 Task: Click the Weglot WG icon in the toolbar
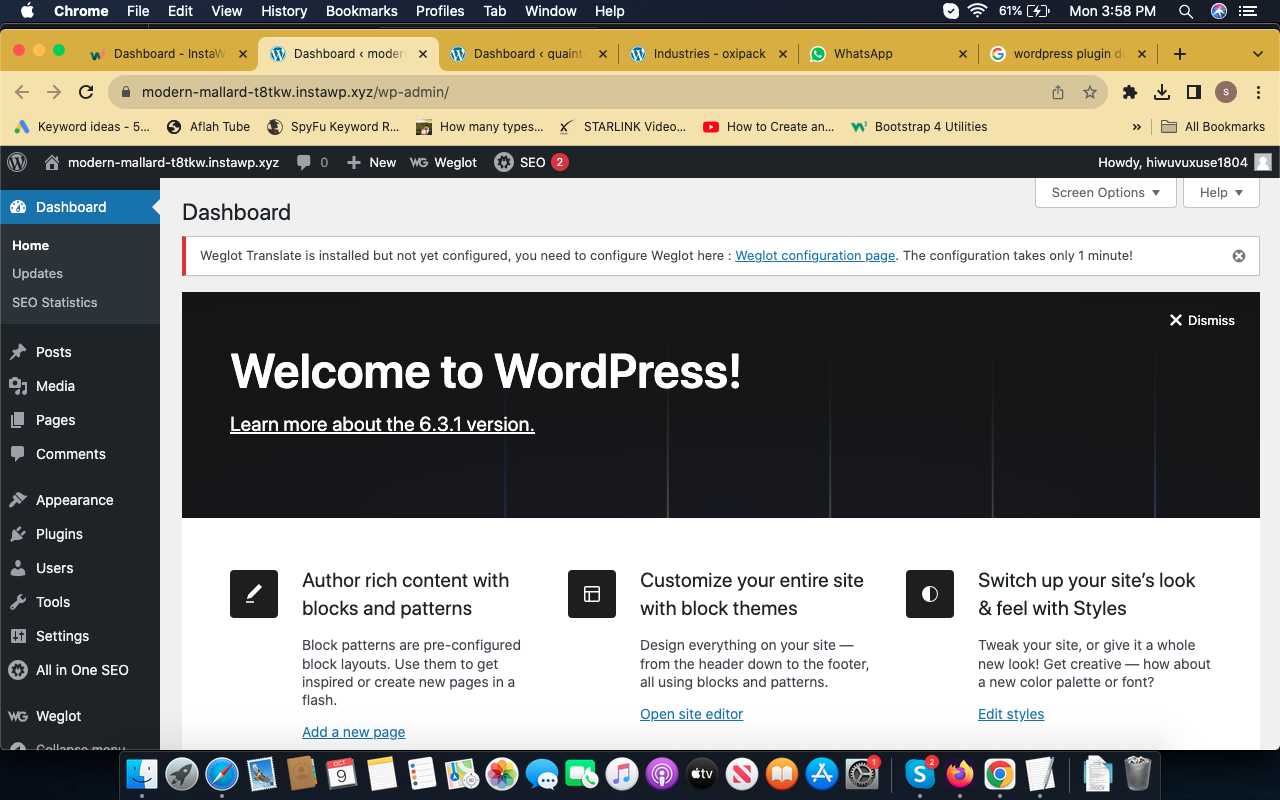[x=418, y=162]
